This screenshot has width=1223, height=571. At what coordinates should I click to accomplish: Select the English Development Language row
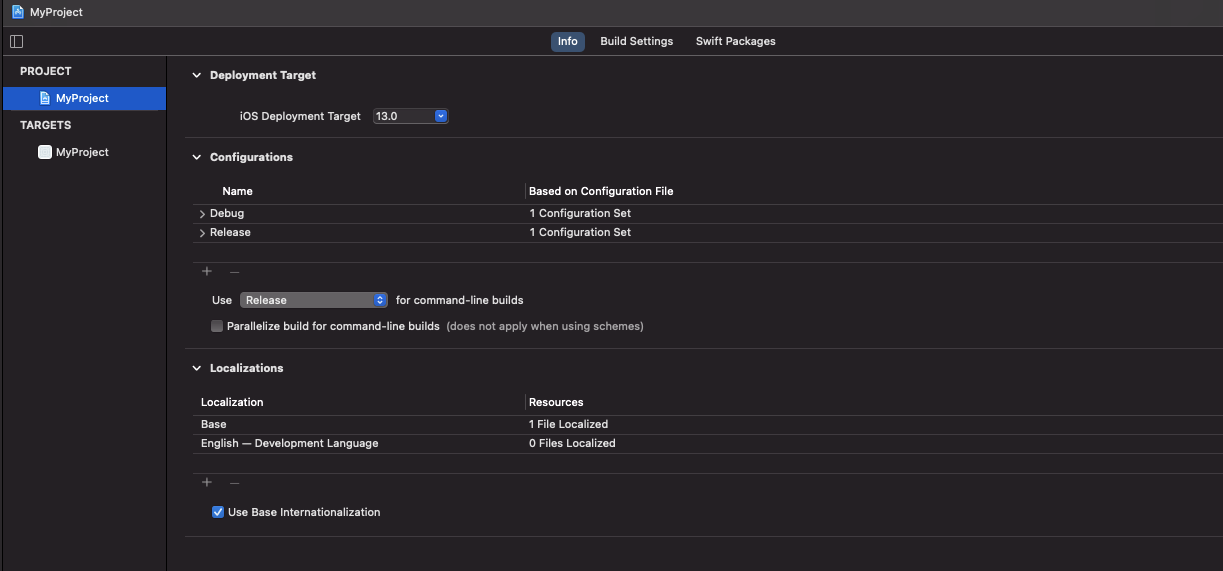(x=290, y=443)
